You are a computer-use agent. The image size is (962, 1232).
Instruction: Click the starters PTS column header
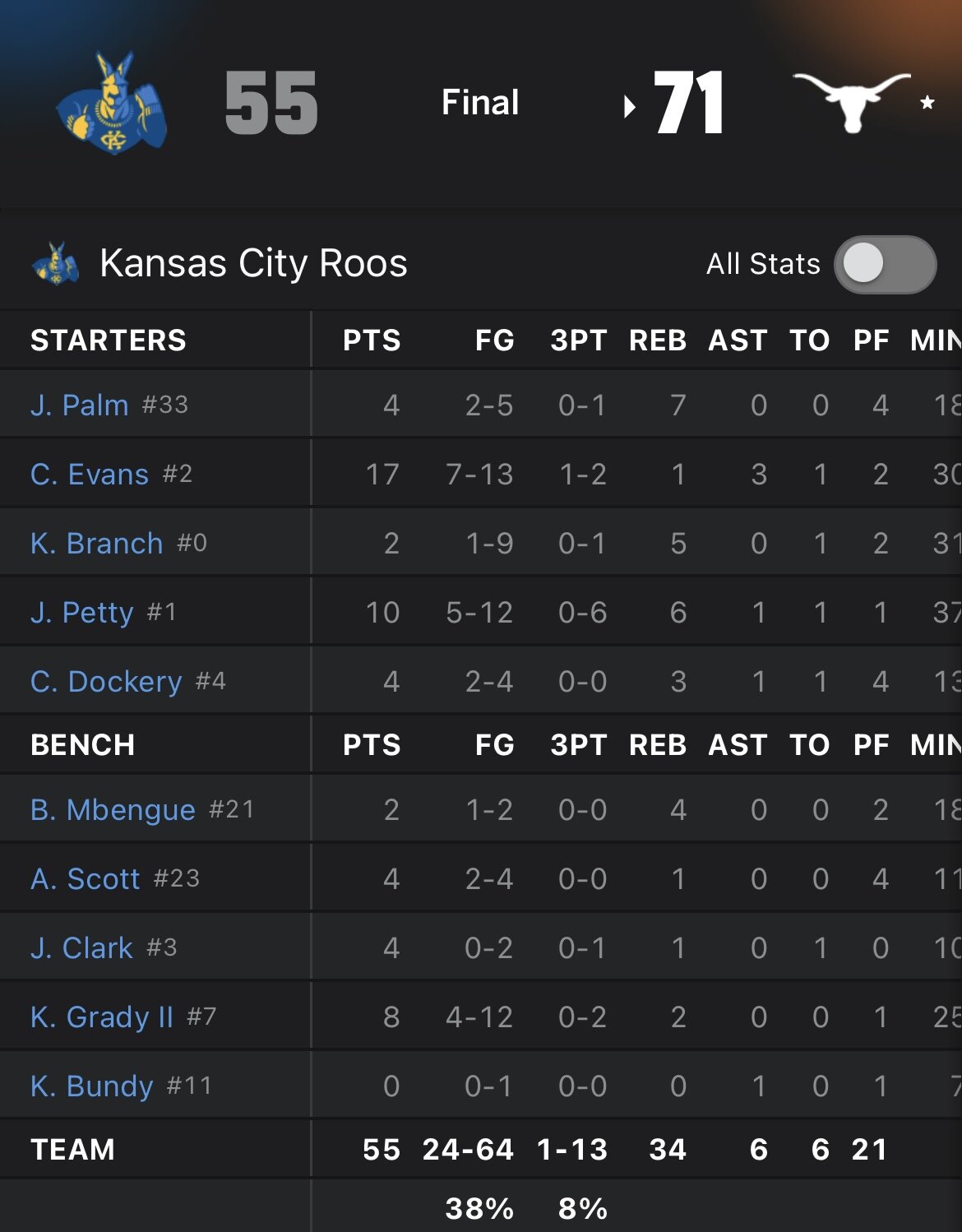coord(372,340)
